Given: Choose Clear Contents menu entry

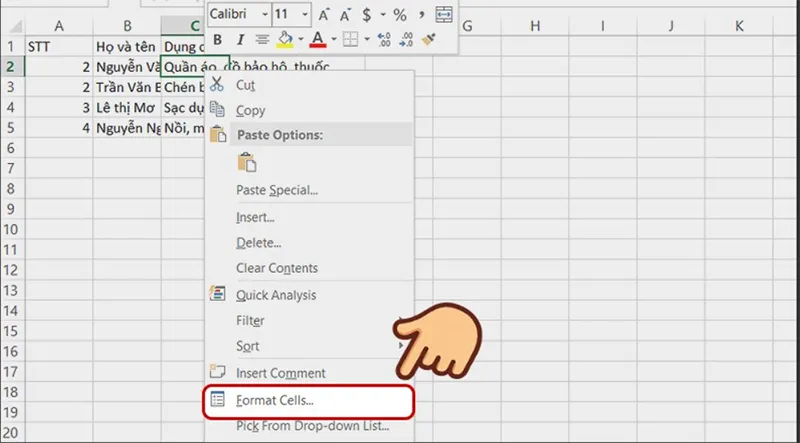Looking at the screenshot, I should point(276,268).
